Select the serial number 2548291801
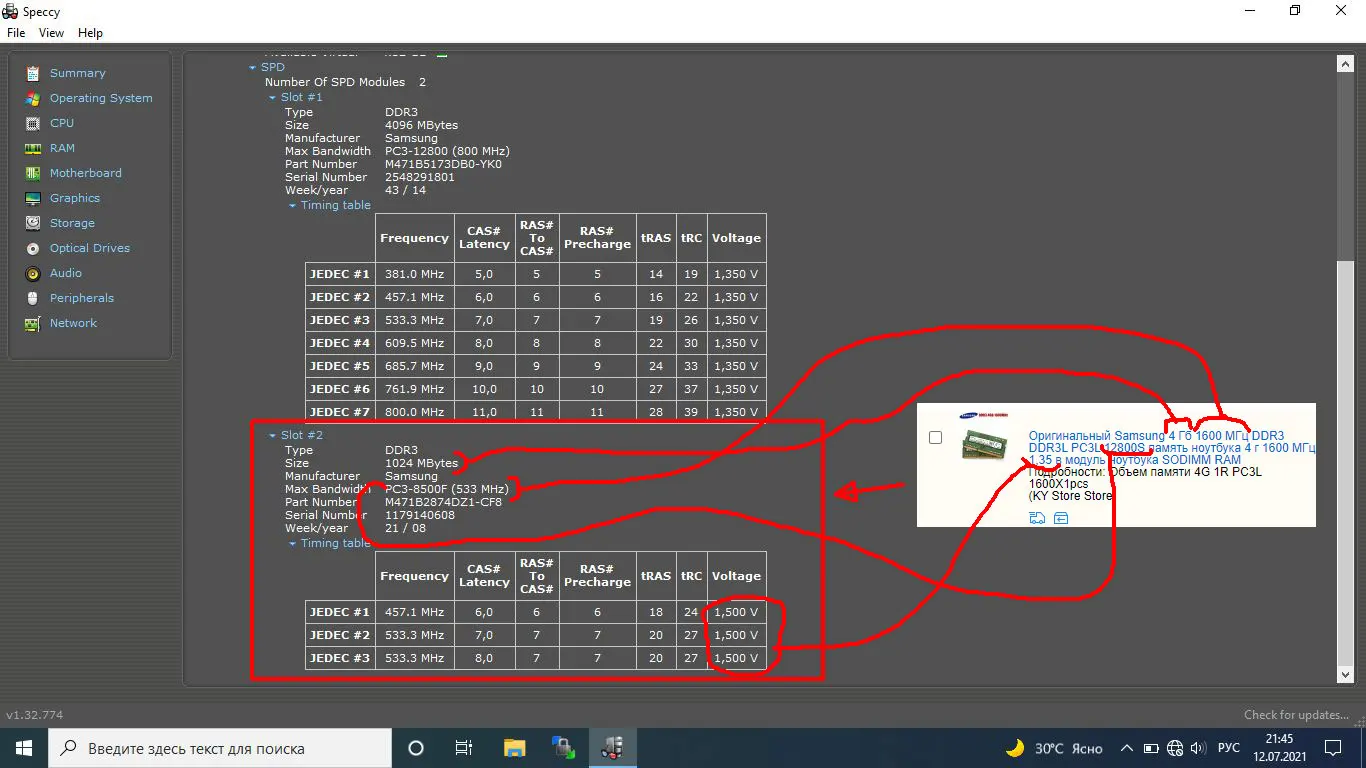The image size is (1366, 768). point(420,177)
